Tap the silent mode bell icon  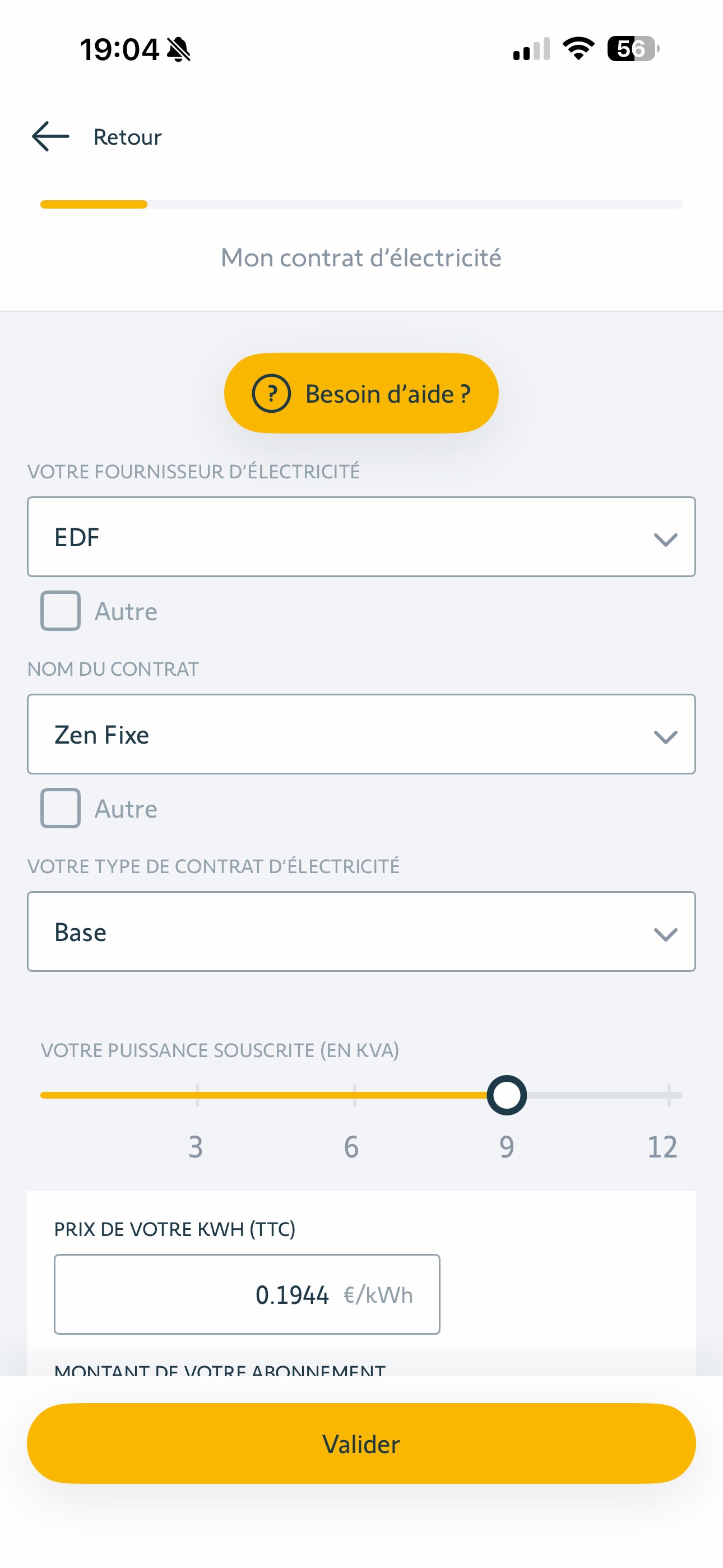(x=178, y=49)
